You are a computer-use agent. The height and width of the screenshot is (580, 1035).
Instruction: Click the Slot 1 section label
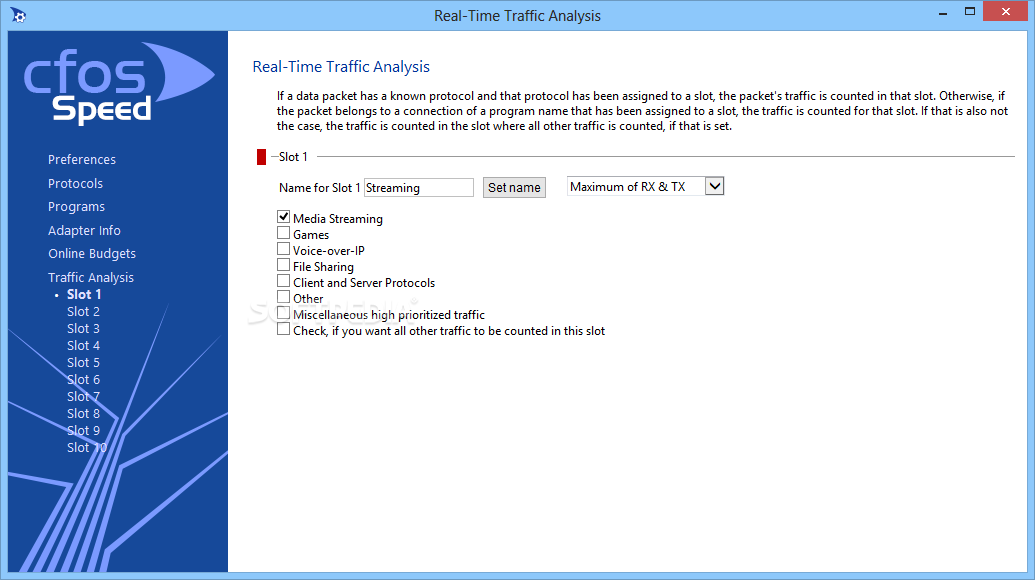tap(293, 156)
